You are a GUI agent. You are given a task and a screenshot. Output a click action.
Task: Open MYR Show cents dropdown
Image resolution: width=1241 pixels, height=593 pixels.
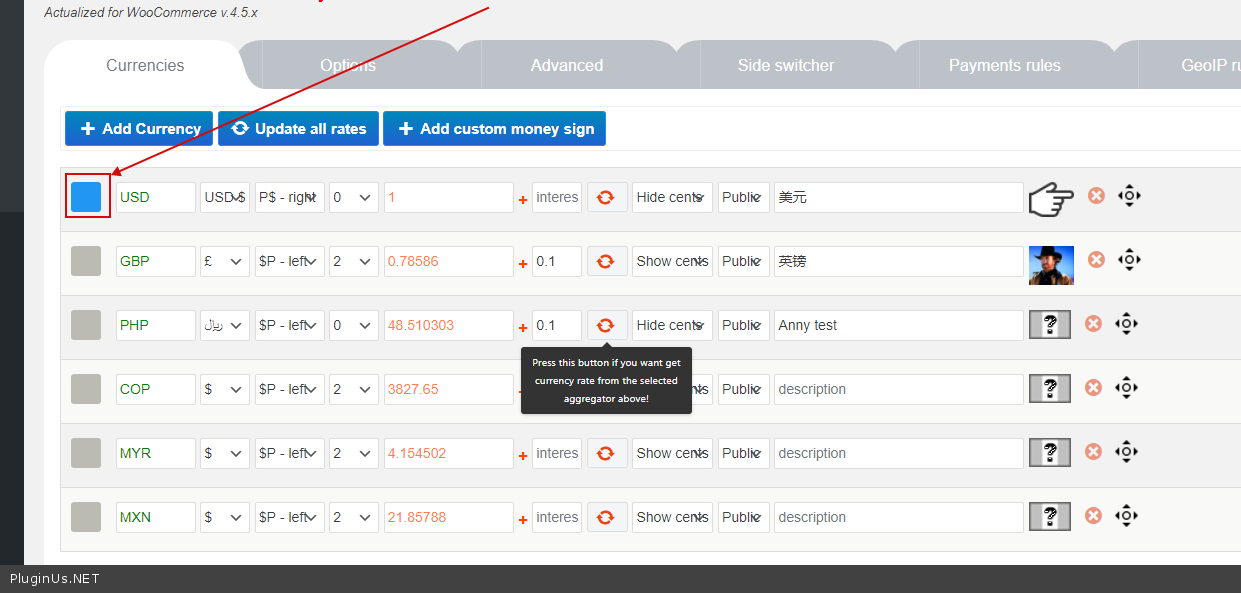pos(672,453)
